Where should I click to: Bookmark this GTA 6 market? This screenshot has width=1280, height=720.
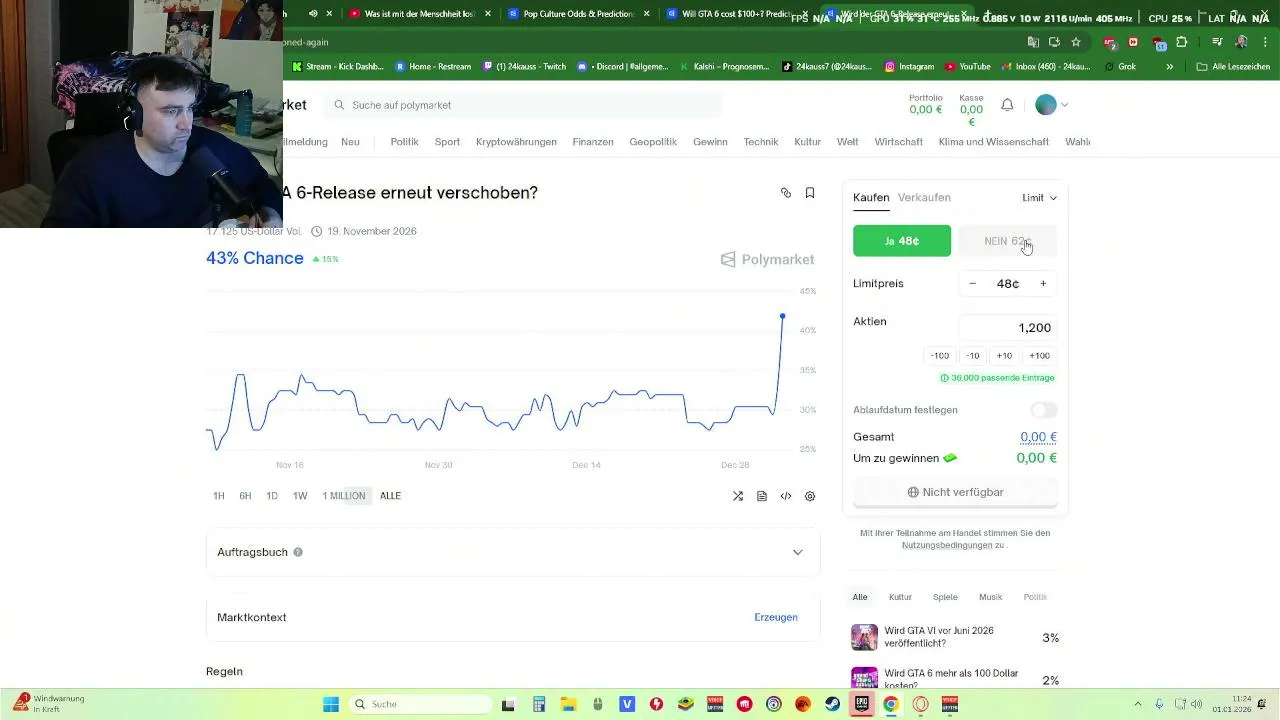[810, 193]
